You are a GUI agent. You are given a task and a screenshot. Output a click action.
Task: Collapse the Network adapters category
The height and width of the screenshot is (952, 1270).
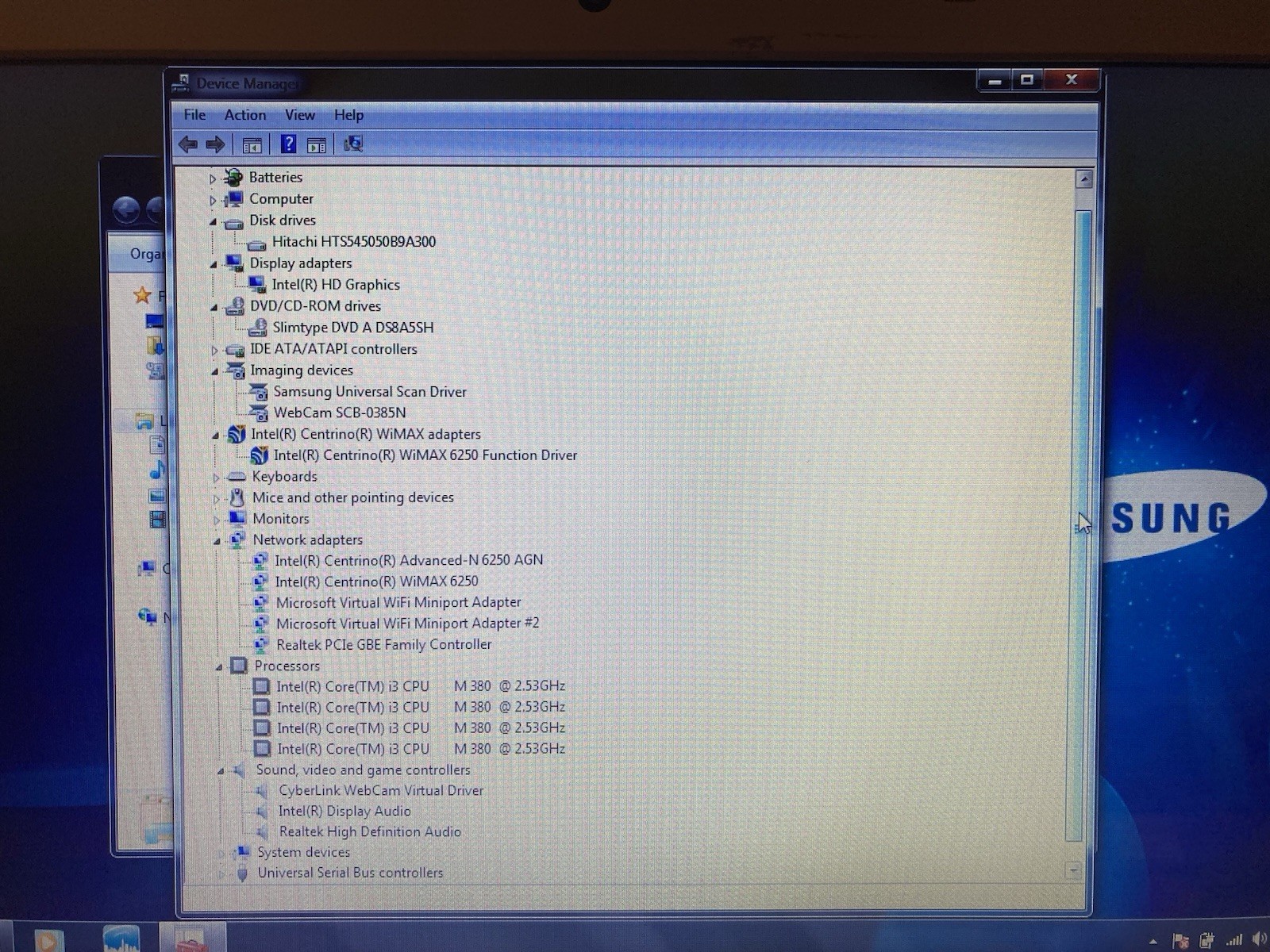pyautogui.click(x=217, y=541)
